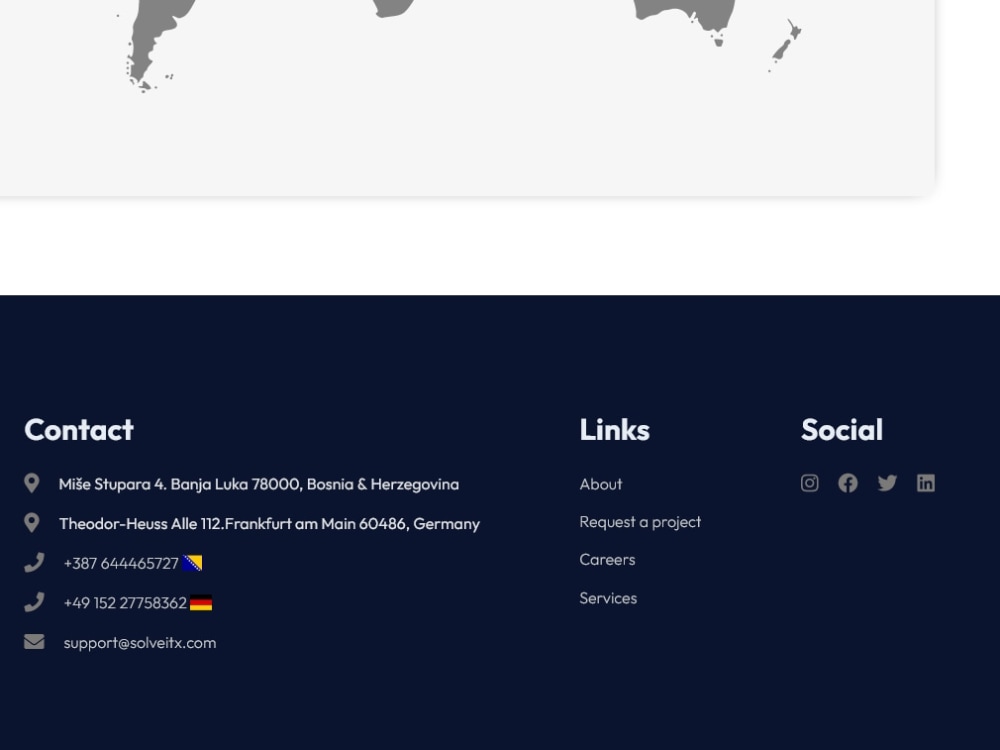Click the phone icon beside +49 number
Screen dimensions: 1000x750
[x=34, y=602]
